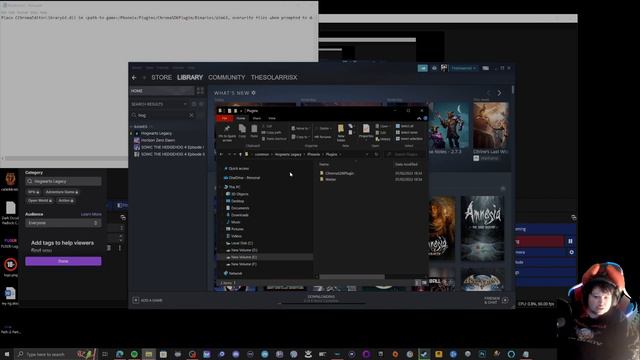This screenshot has height=360, width=640.
Task: Clear the Steam library search field
Action: coord(191,116)
